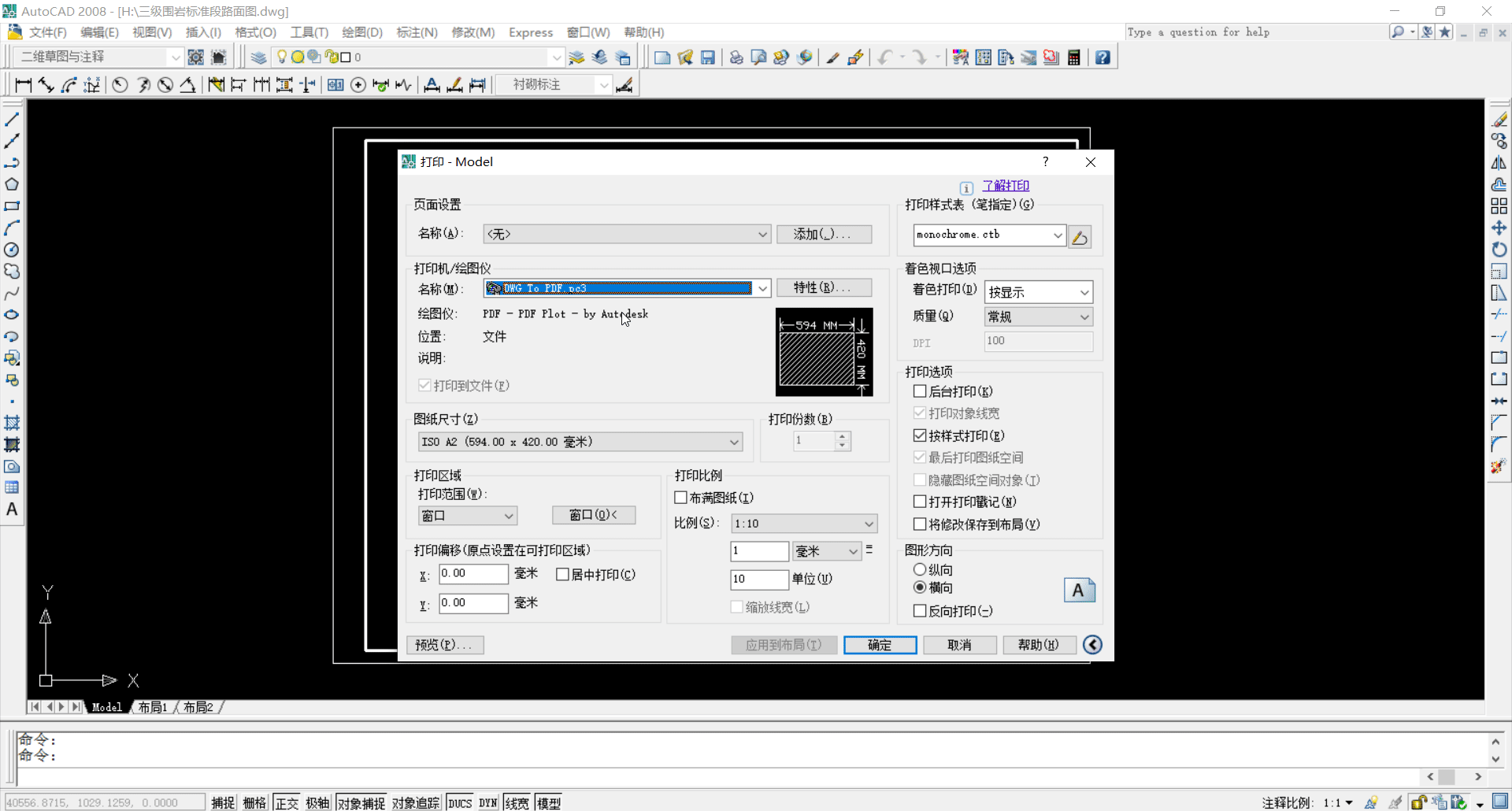1512x811 pixels.
Task: Open the QuickCalc calculator icon
Action: click(1073, 57)
